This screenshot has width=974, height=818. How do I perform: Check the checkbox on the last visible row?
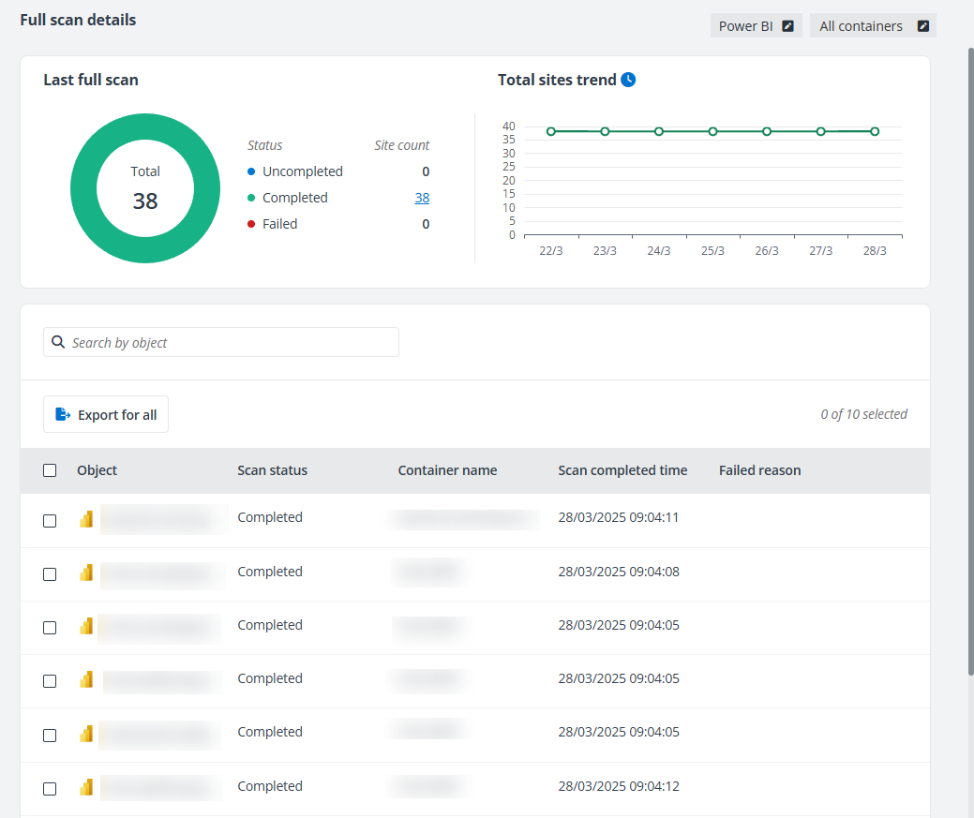click(50, 788)
